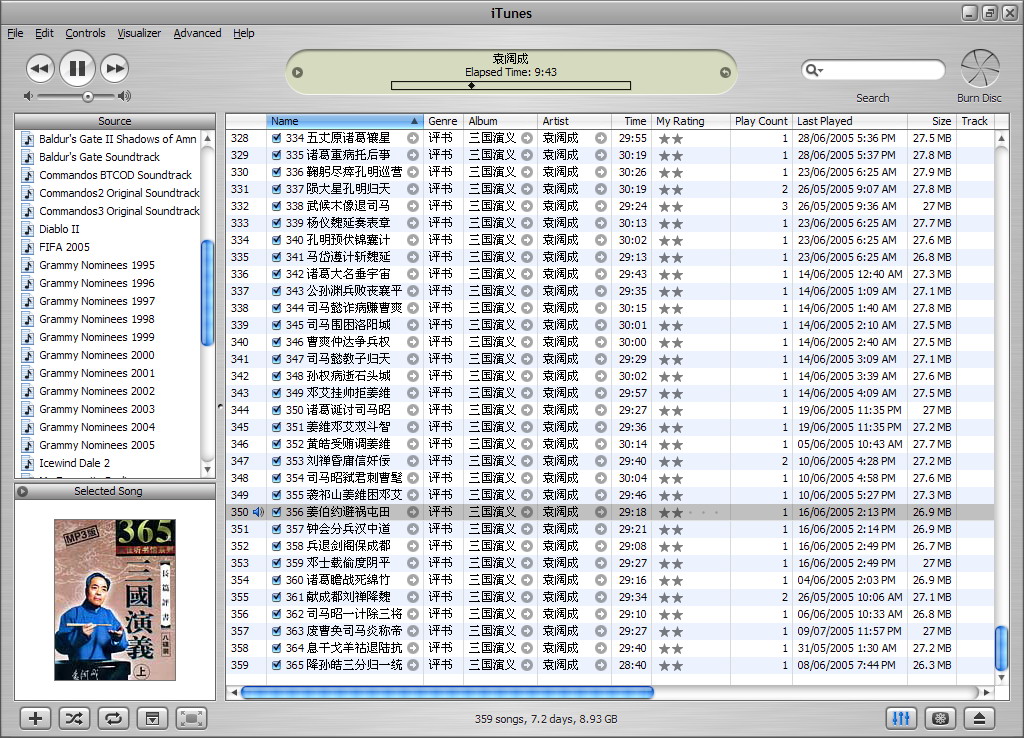The image size is (1024, 738).
Task: Click the name arrow icon for song 335
Action: coord(413,155)
